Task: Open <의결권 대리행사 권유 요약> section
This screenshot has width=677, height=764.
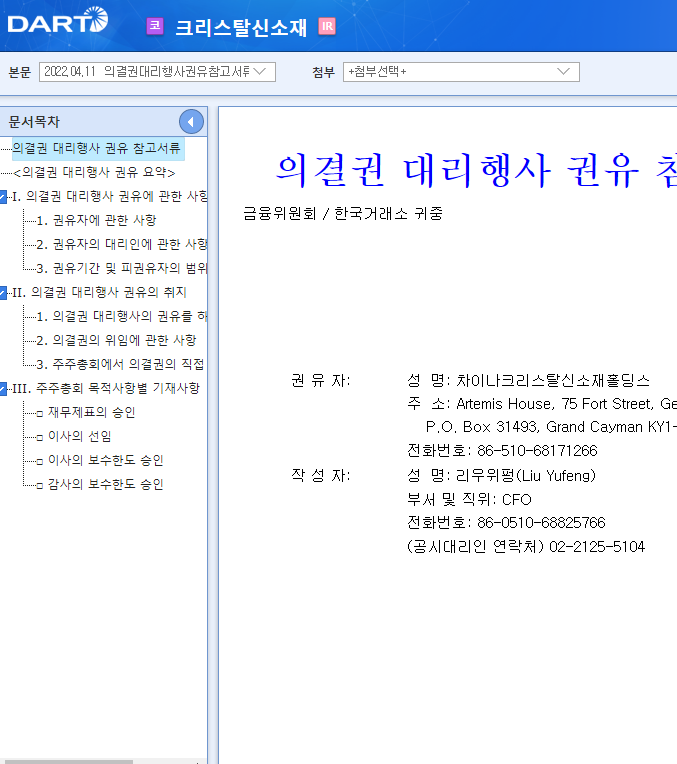Action: (94, 172)
